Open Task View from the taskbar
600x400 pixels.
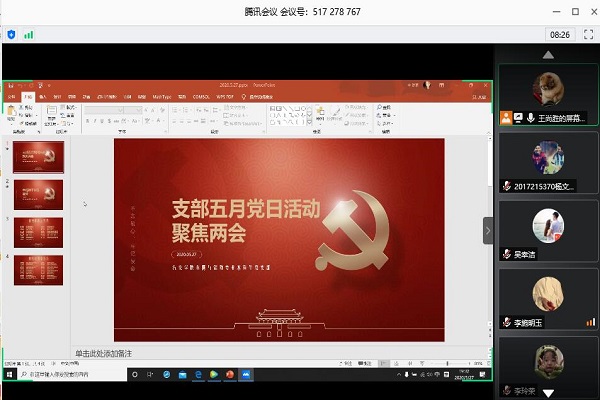tap(150, 374)
